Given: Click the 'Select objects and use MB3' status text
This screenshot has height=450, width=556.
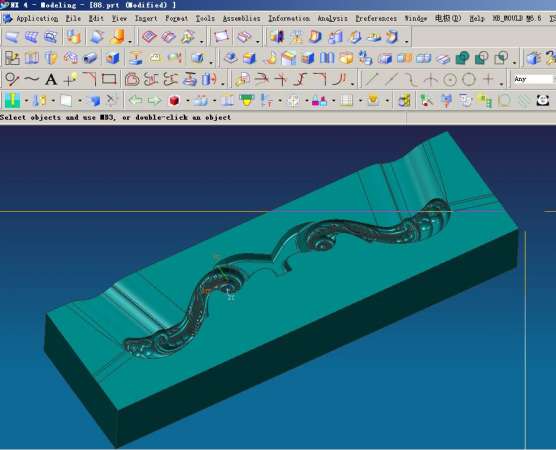Looking at the screenshot, I should [116, 117].
